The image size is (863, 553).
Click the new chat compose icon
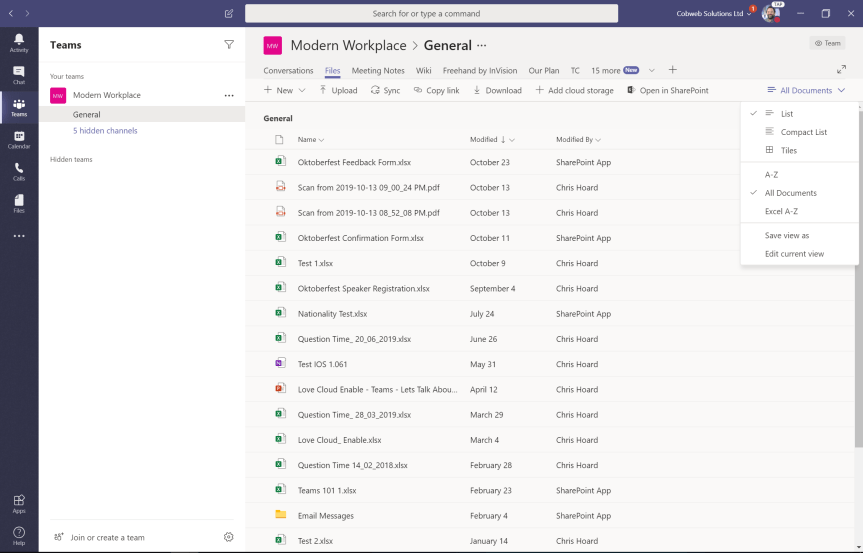[229, 14]
